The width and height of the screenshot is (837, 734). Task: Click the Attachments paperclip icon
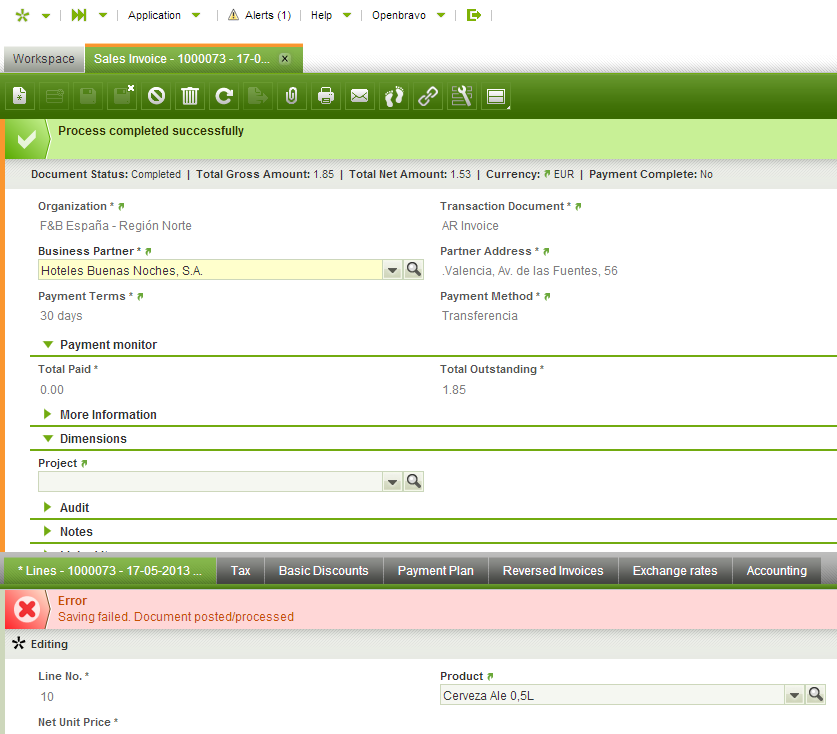292,96
